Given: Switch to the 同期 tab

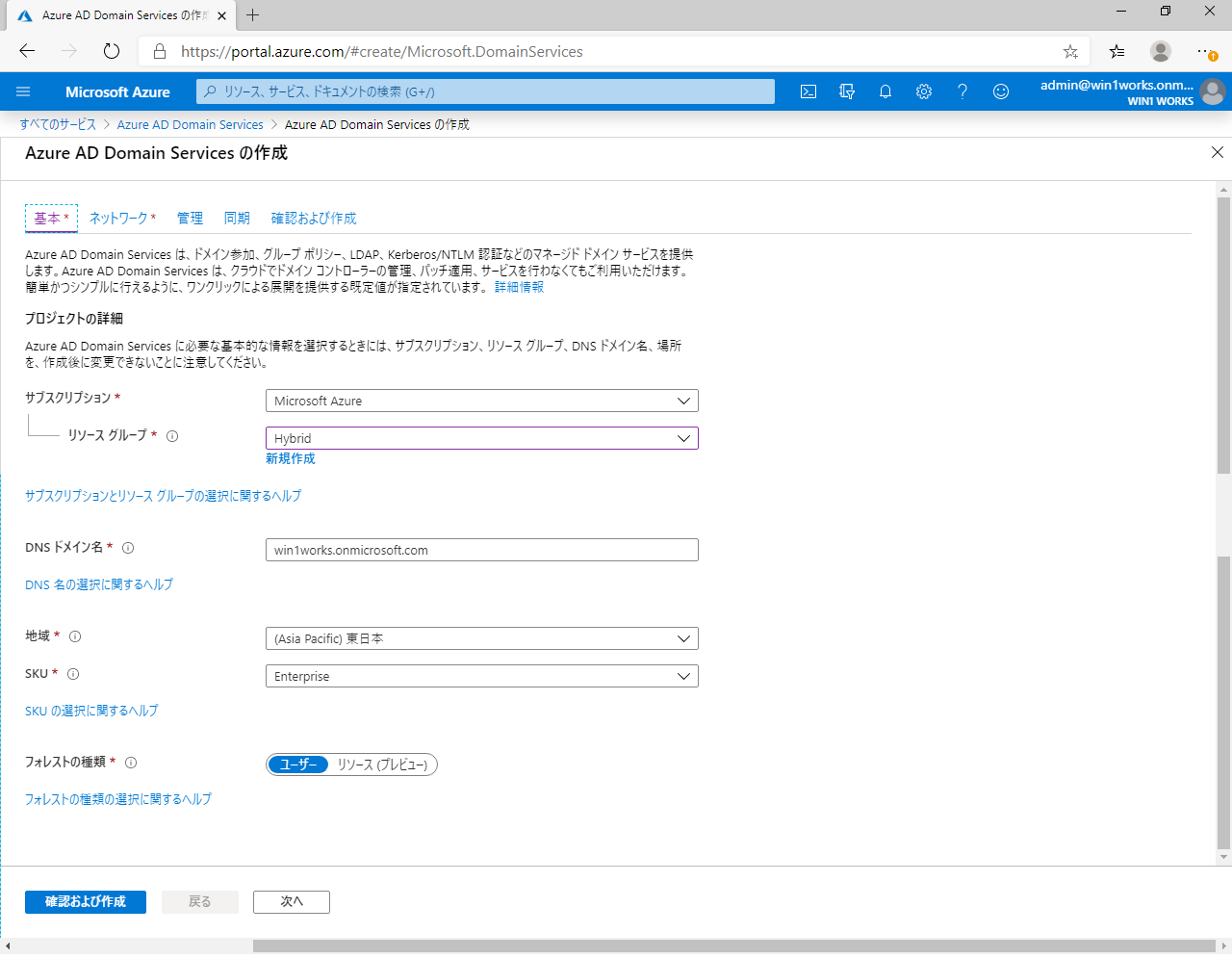Looking at the screenshot, I should coord(237,219).
